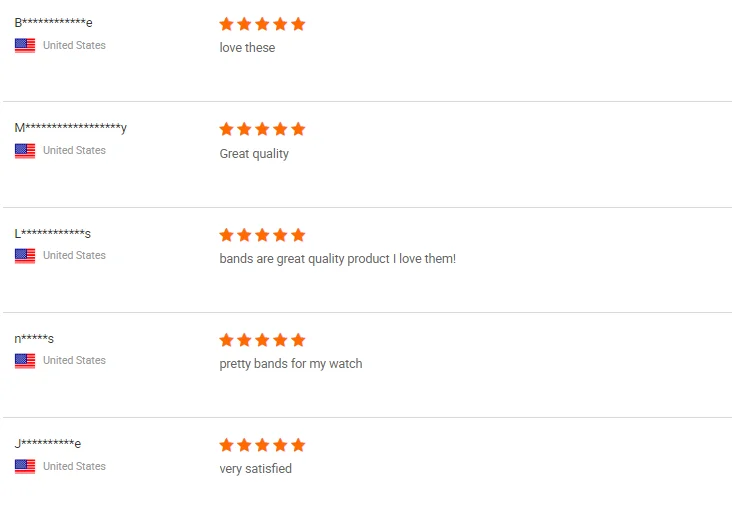
Task: Click the US flag beside reviewer L************s
Action: point(25,255)
